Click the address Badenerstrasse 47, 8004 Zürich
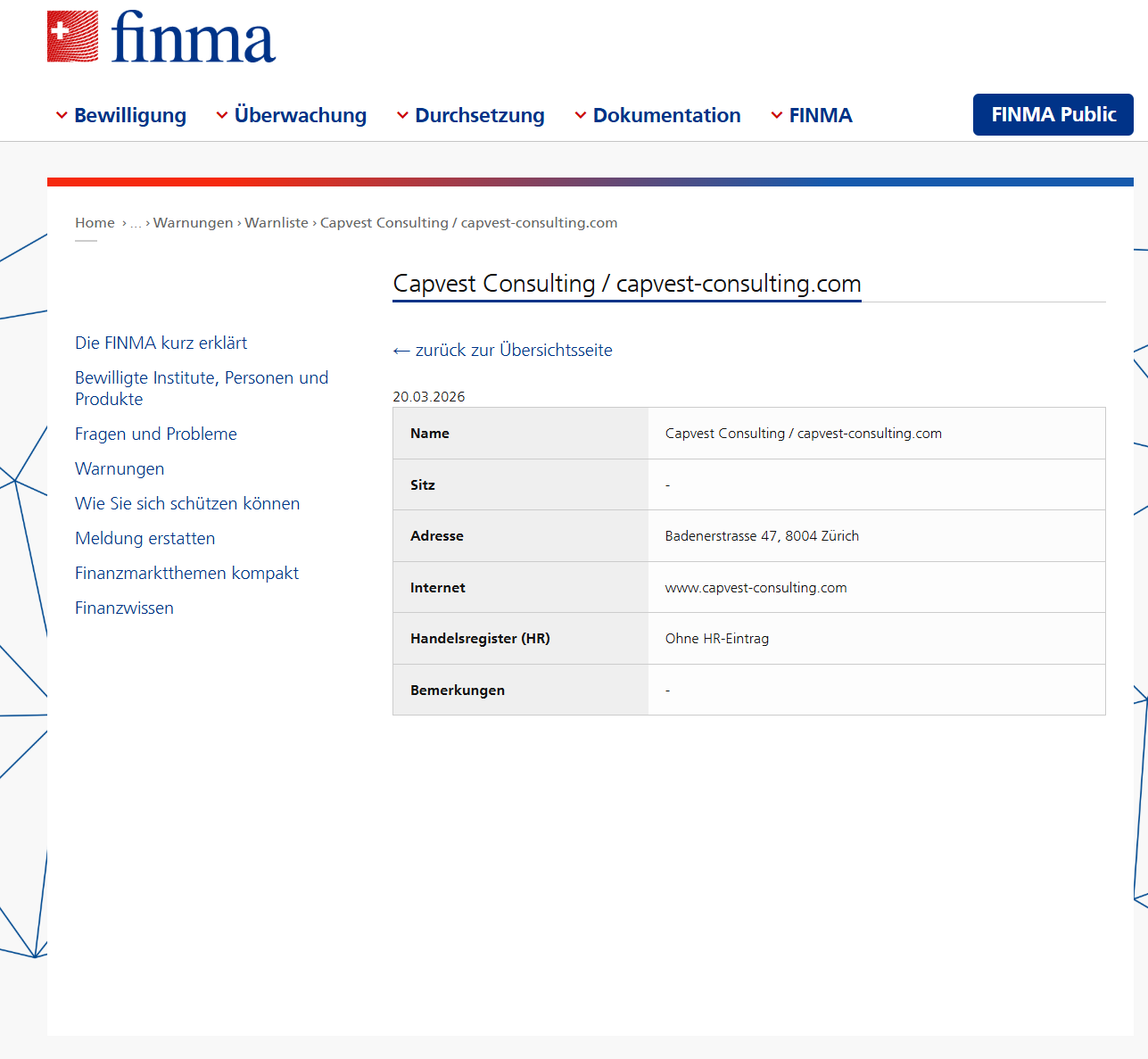The width and height of the screenshot is (1148, 1059). coord(763,536)
